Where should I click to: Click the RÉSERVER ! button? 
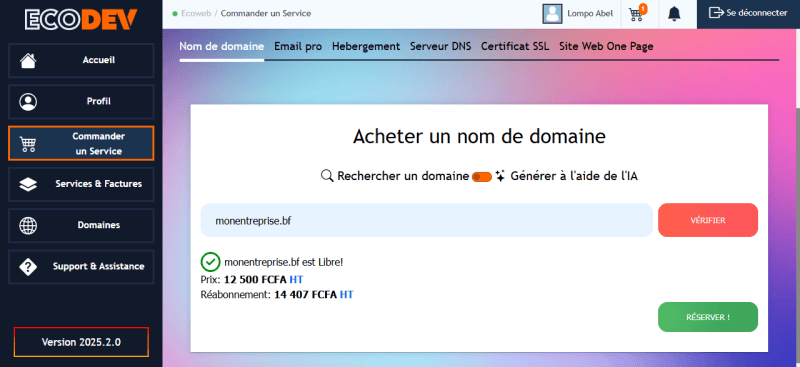tap(708, 317)
